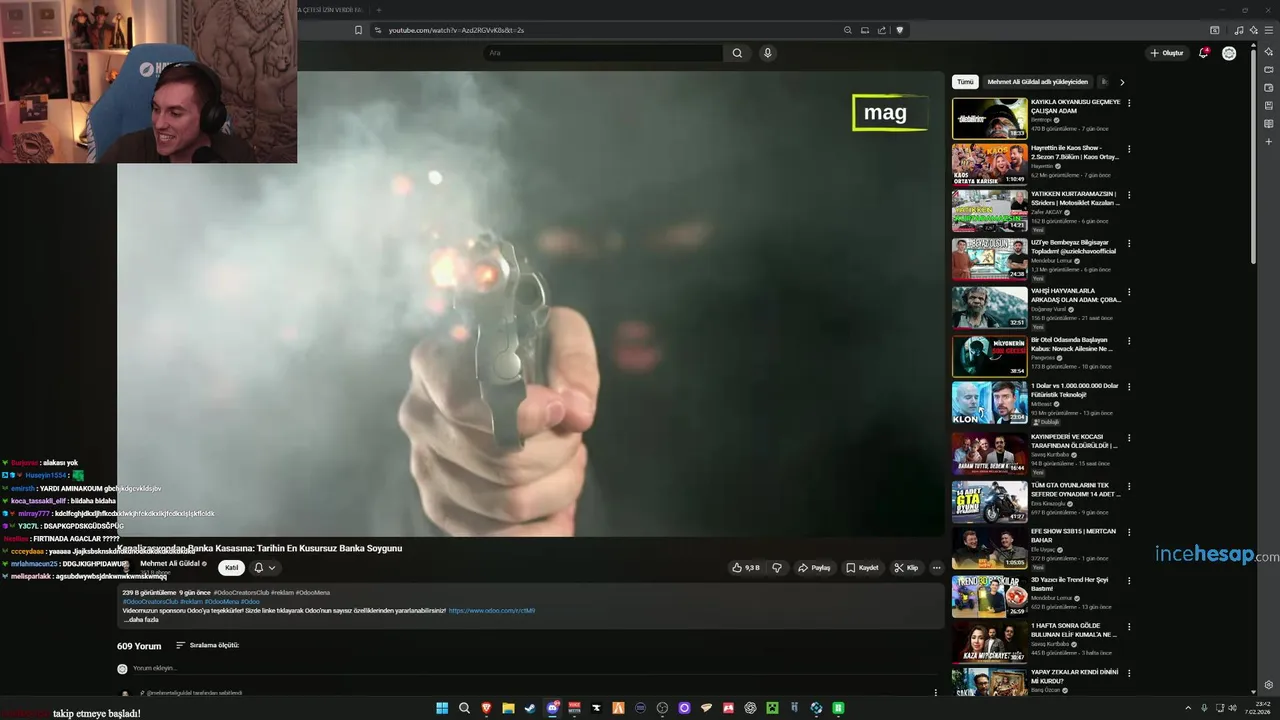Click the YouTube search magnifier button

(737, 53)
